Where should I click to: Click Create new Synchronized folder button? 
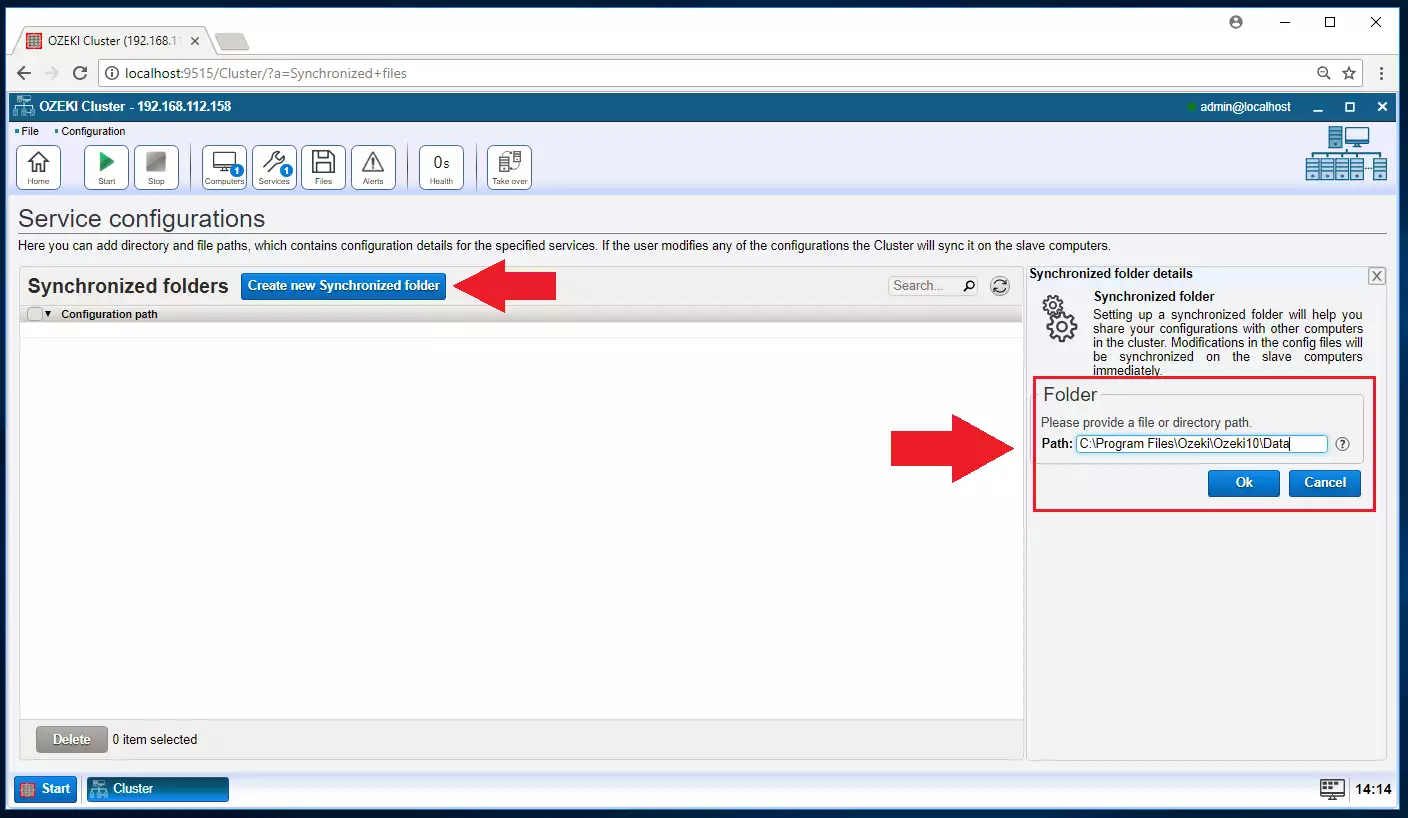tap(343, 286)
